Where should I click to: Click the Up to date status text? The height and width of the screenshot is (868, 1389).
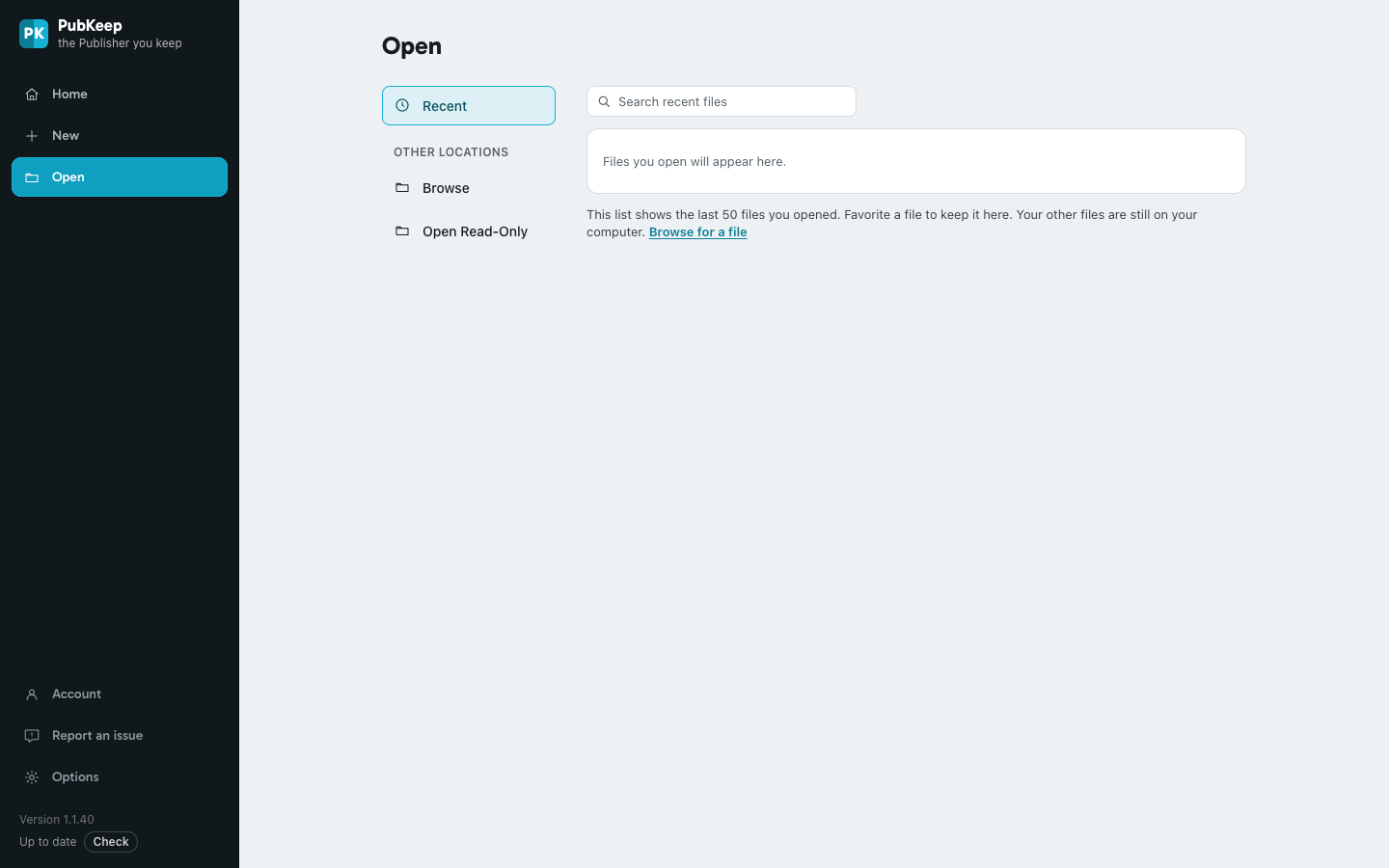(x=47, y=842)
